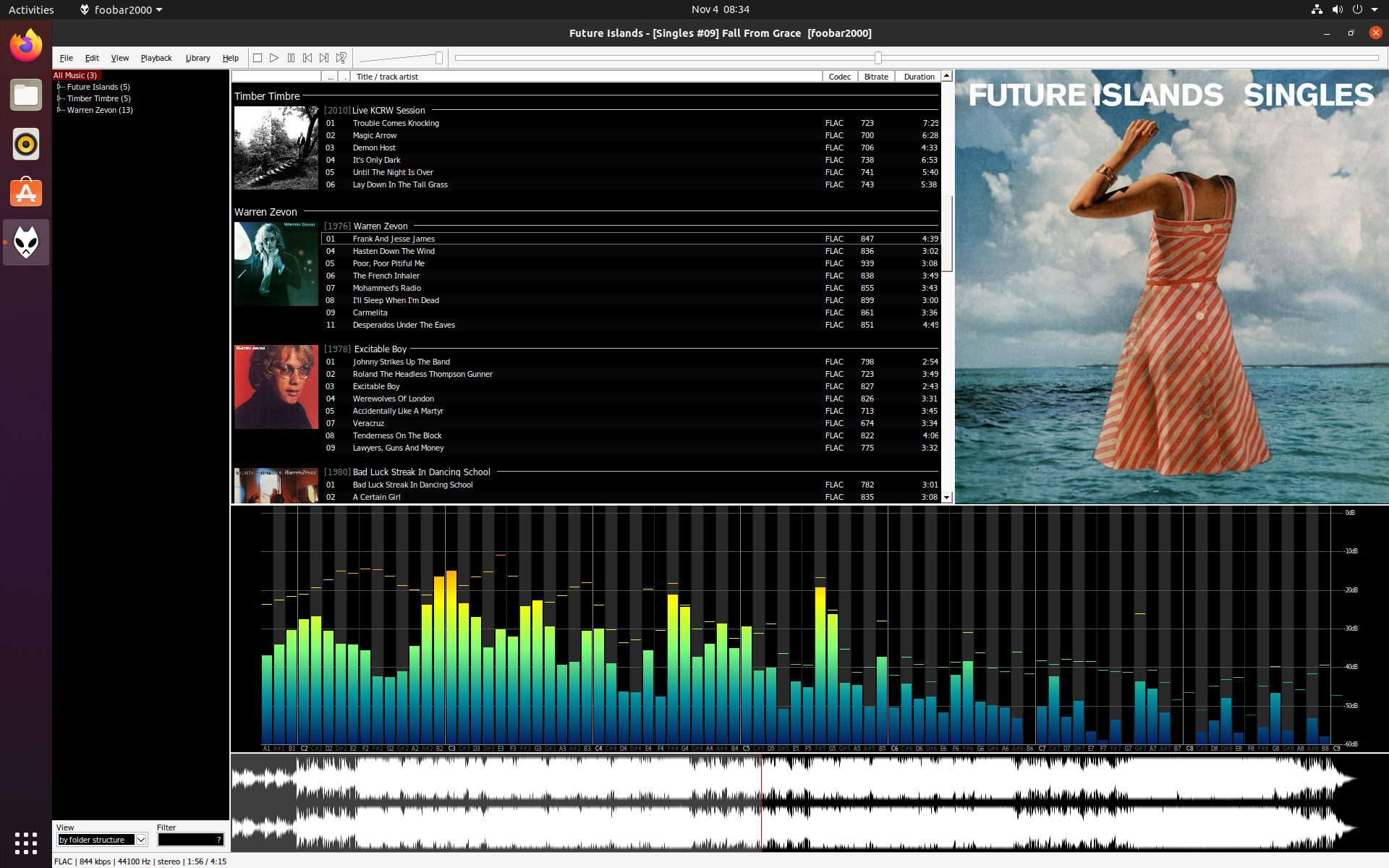Sort by Title / track artist column
The width and height of the screenshot is (1389, 868).
(x=586, y=77)
